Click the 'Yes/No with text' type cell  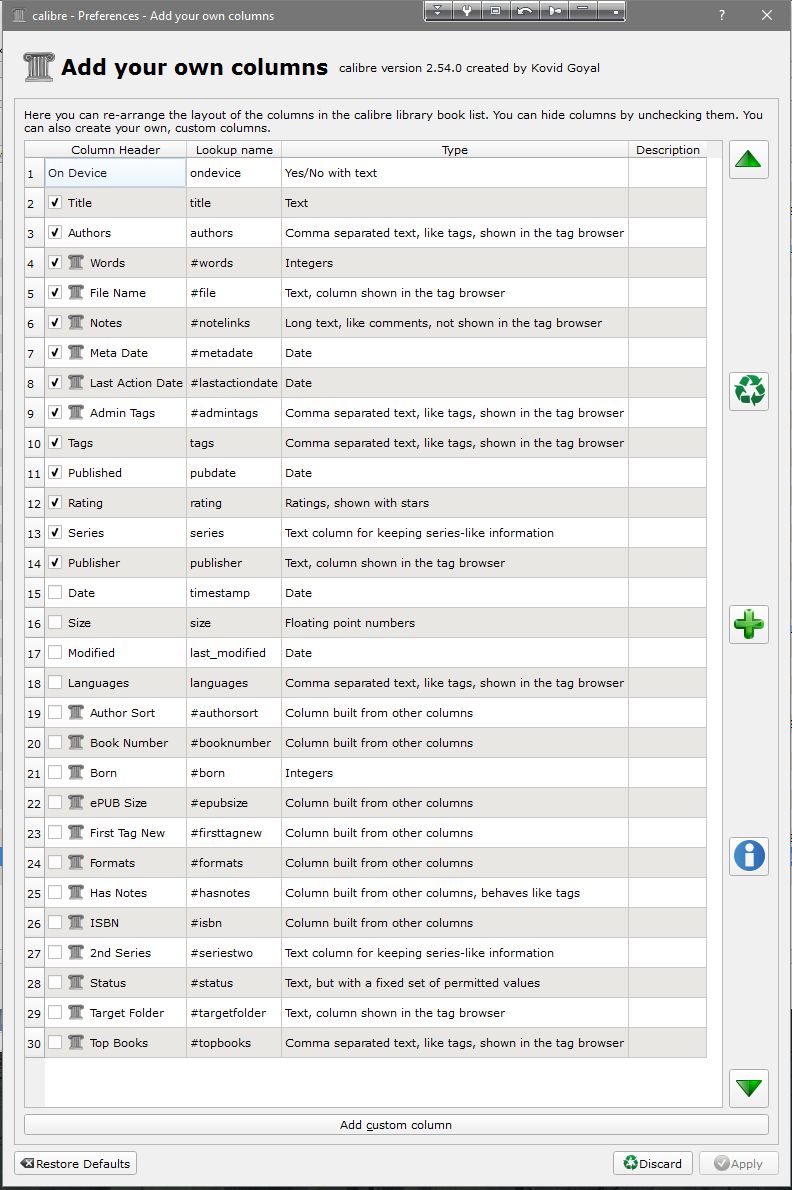pos(455,173)
